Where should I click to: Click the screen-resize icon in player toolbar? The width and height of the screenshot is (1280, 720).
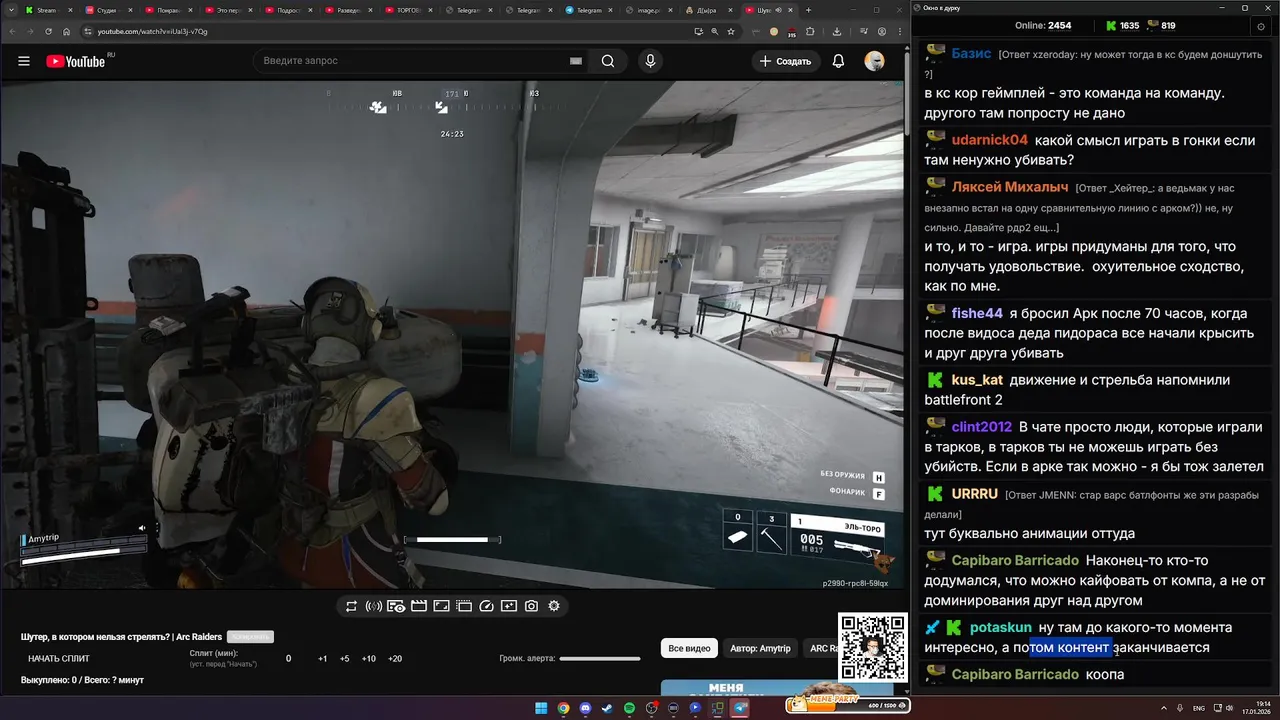pos(441,606)
